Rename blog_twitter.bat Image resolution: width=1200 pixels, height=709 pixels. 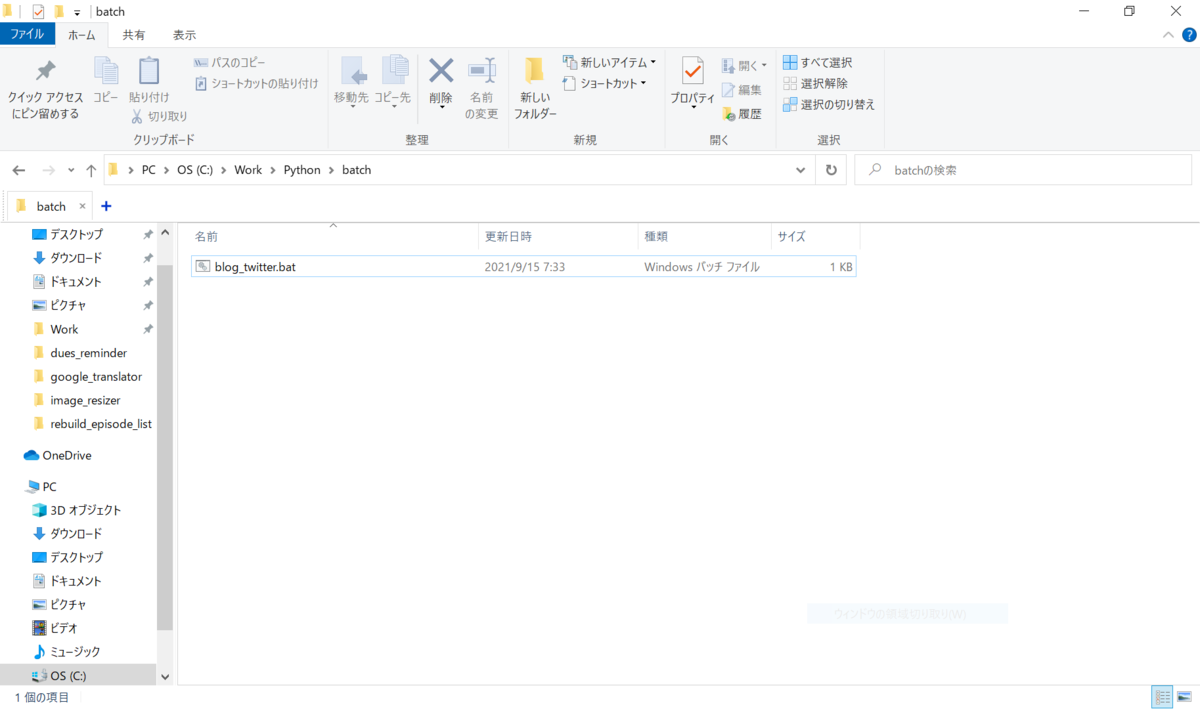[481, 88]
